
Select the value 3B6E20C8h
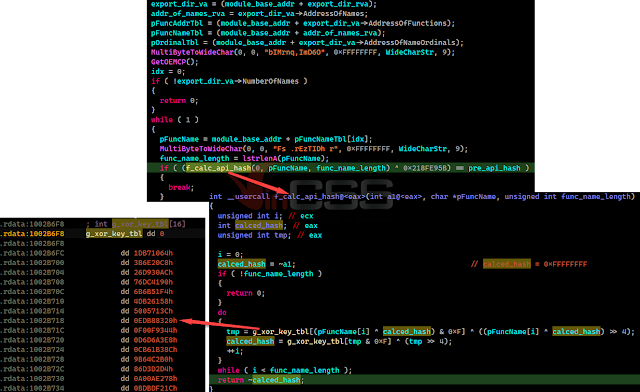tap(153, 263)
